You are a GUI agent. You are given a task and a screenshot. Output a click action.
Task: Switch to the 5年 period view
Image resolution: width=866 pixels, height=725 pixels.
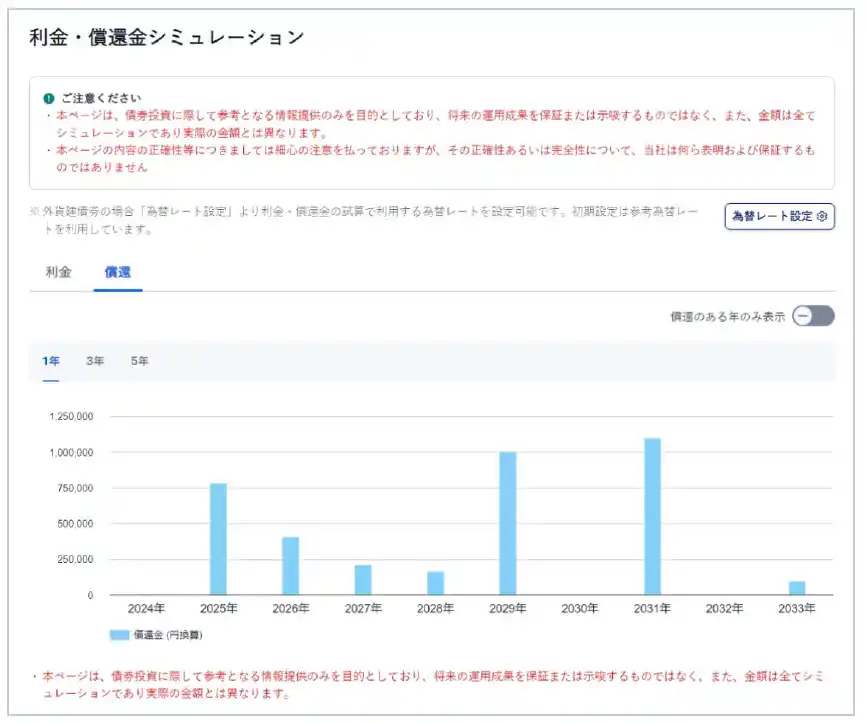[x=140, y=361]
